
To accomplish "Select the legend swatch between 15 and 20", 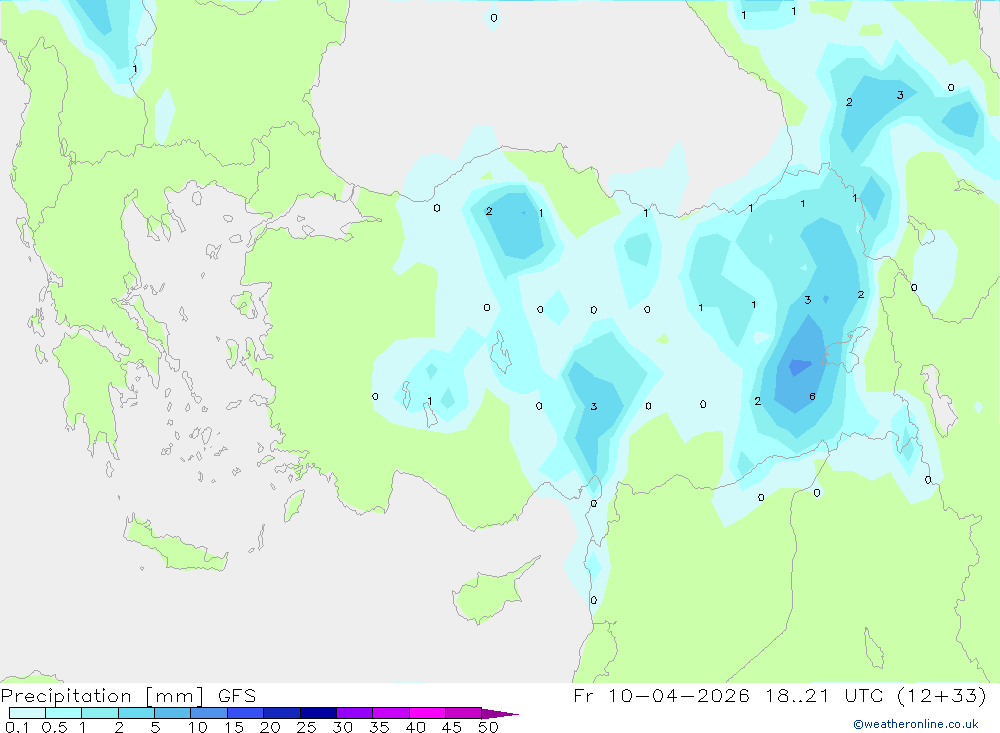I will point(246,713).
